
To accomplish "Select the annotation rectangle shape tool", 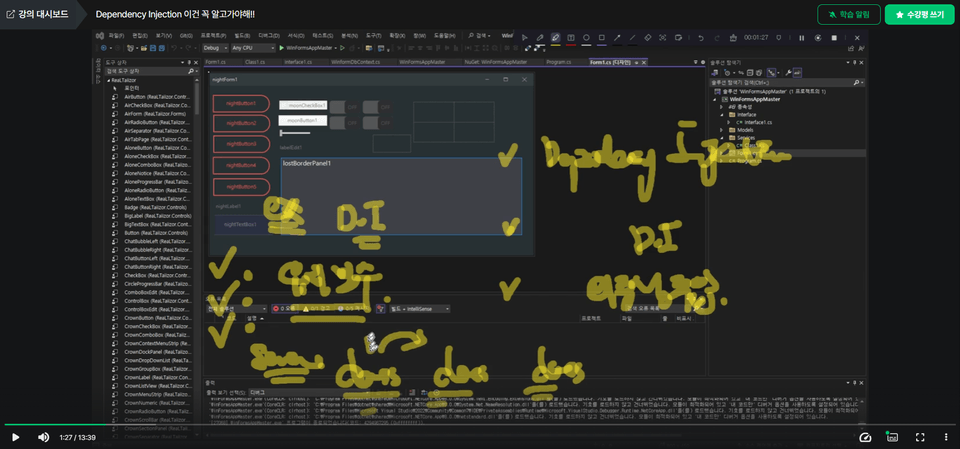I will 601,37.
